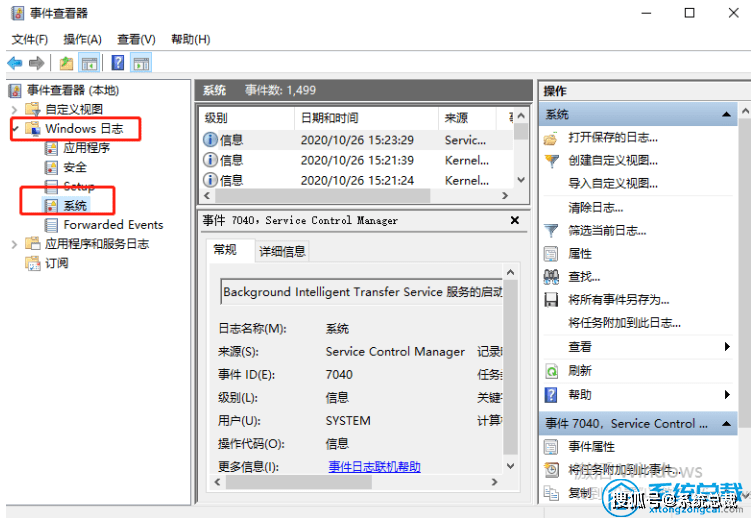Select the Setup log

(79, 186)
